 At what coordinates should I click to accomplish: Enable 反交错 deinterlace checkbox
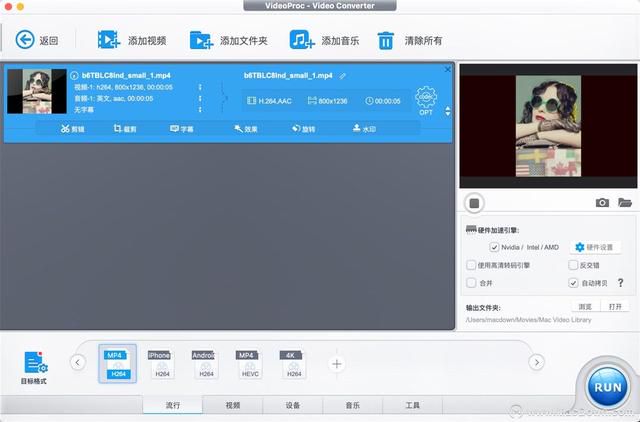(573, 265)
